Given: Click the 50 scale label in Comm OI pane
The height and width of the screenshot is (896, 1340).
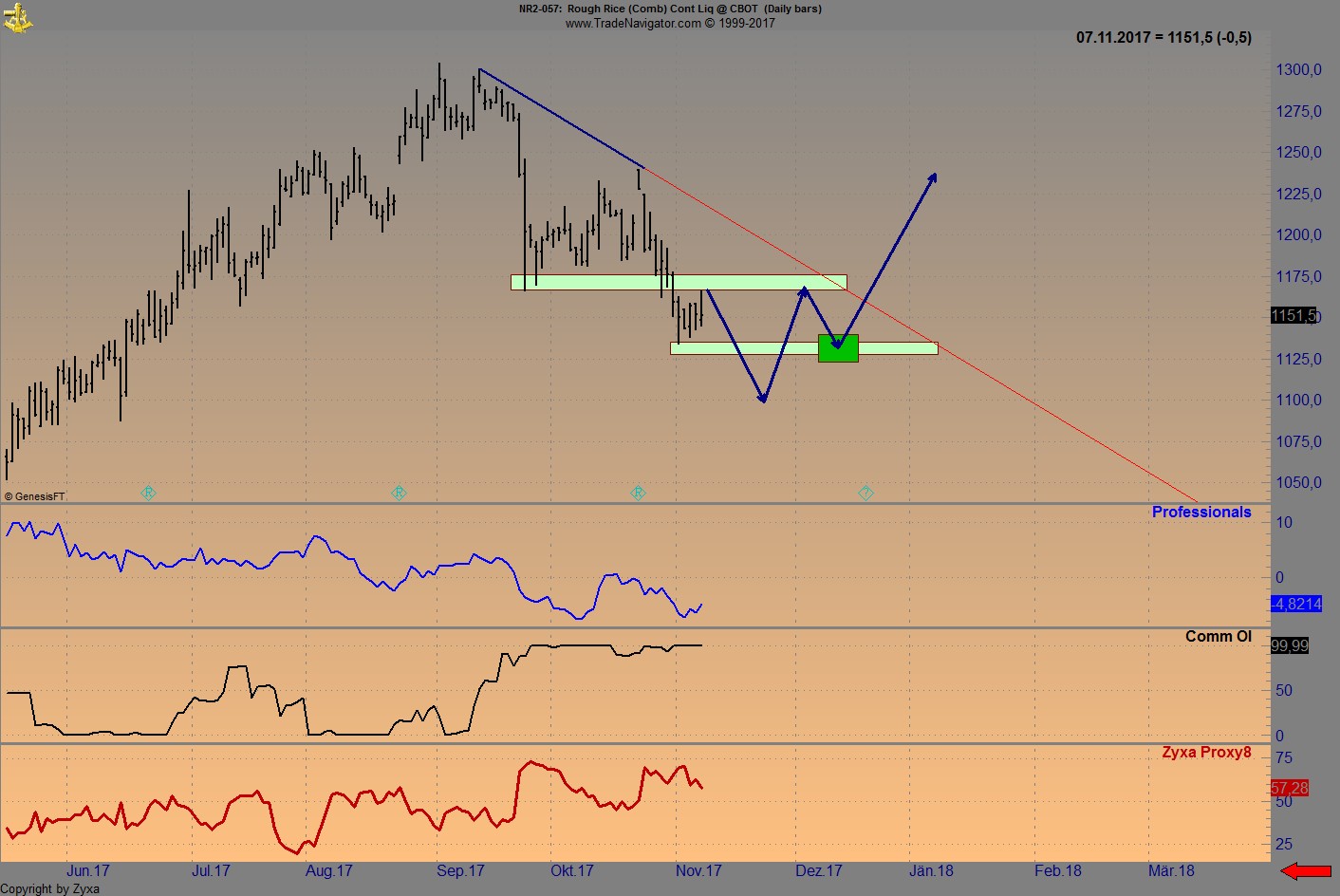Looking at the screenshot, I should pyautogui.click(x=1284, y=690).
